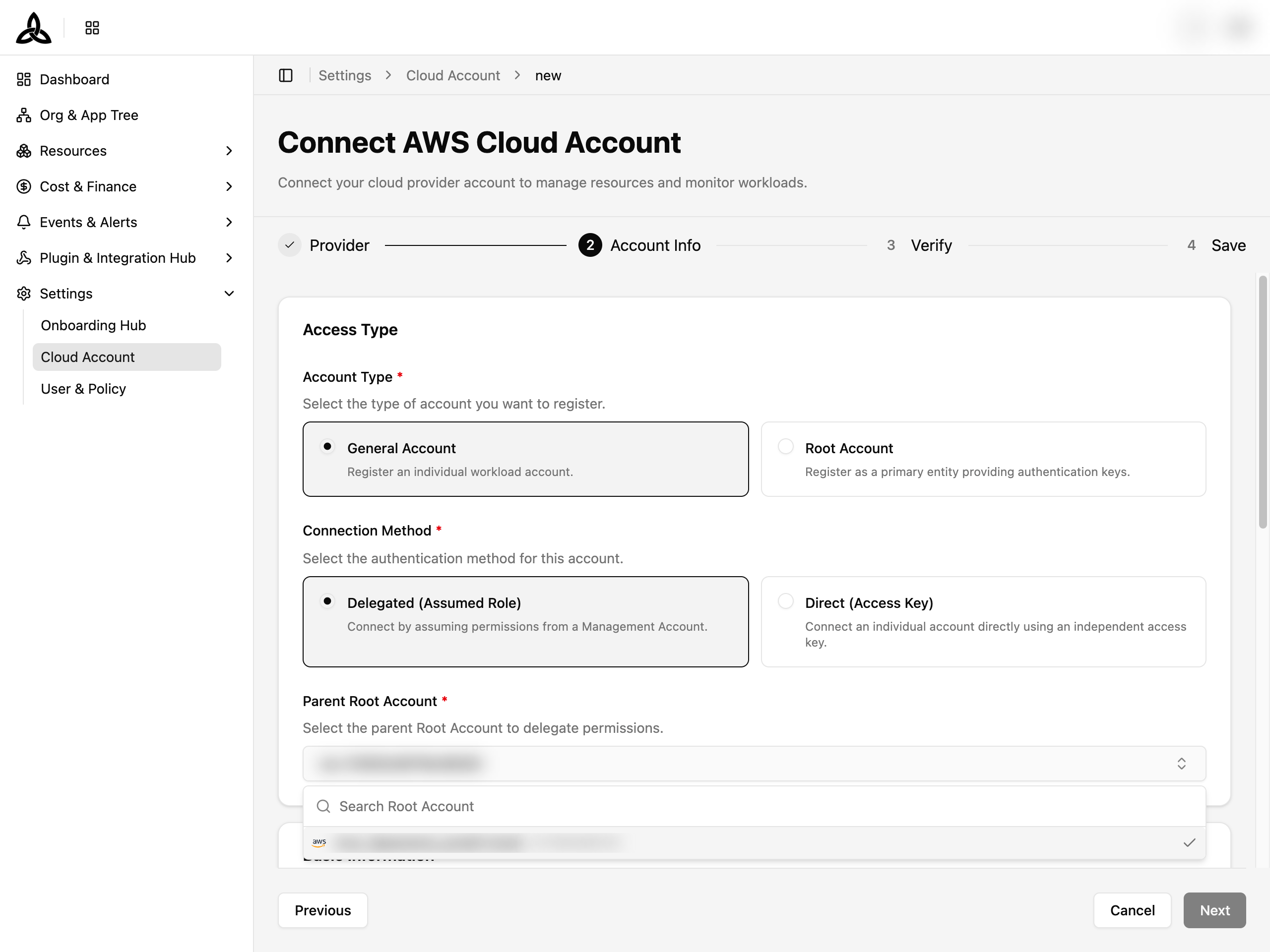The height and width of the screenshot is (952, 1270).
Task: Open Org & App Tree menu item
Action: (89, 115)
